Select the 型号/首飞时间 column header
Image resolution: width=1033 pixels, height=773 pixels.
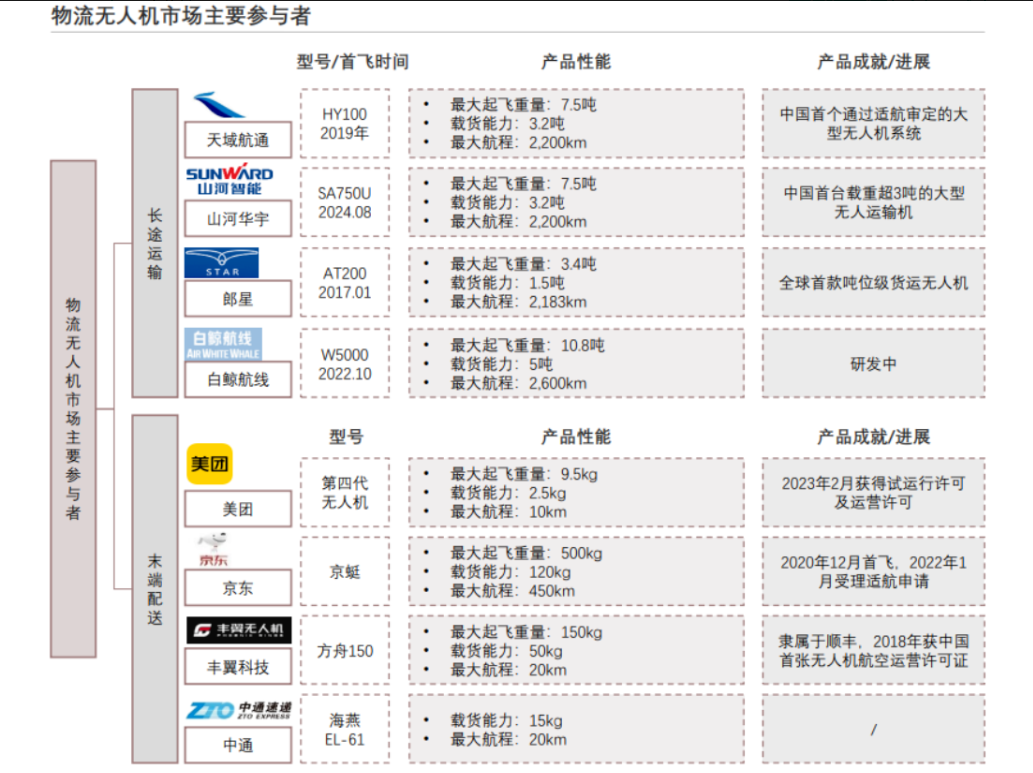click(352, 62)
